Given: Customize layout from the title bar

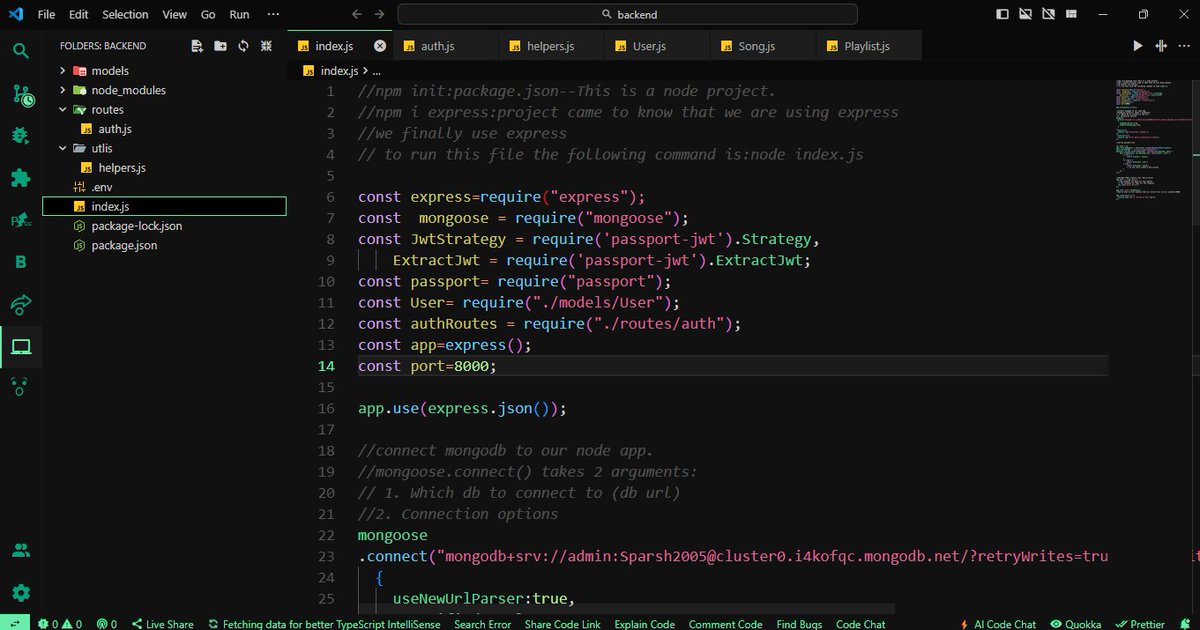Looking at the screenshot, I should pos(1071,14).
